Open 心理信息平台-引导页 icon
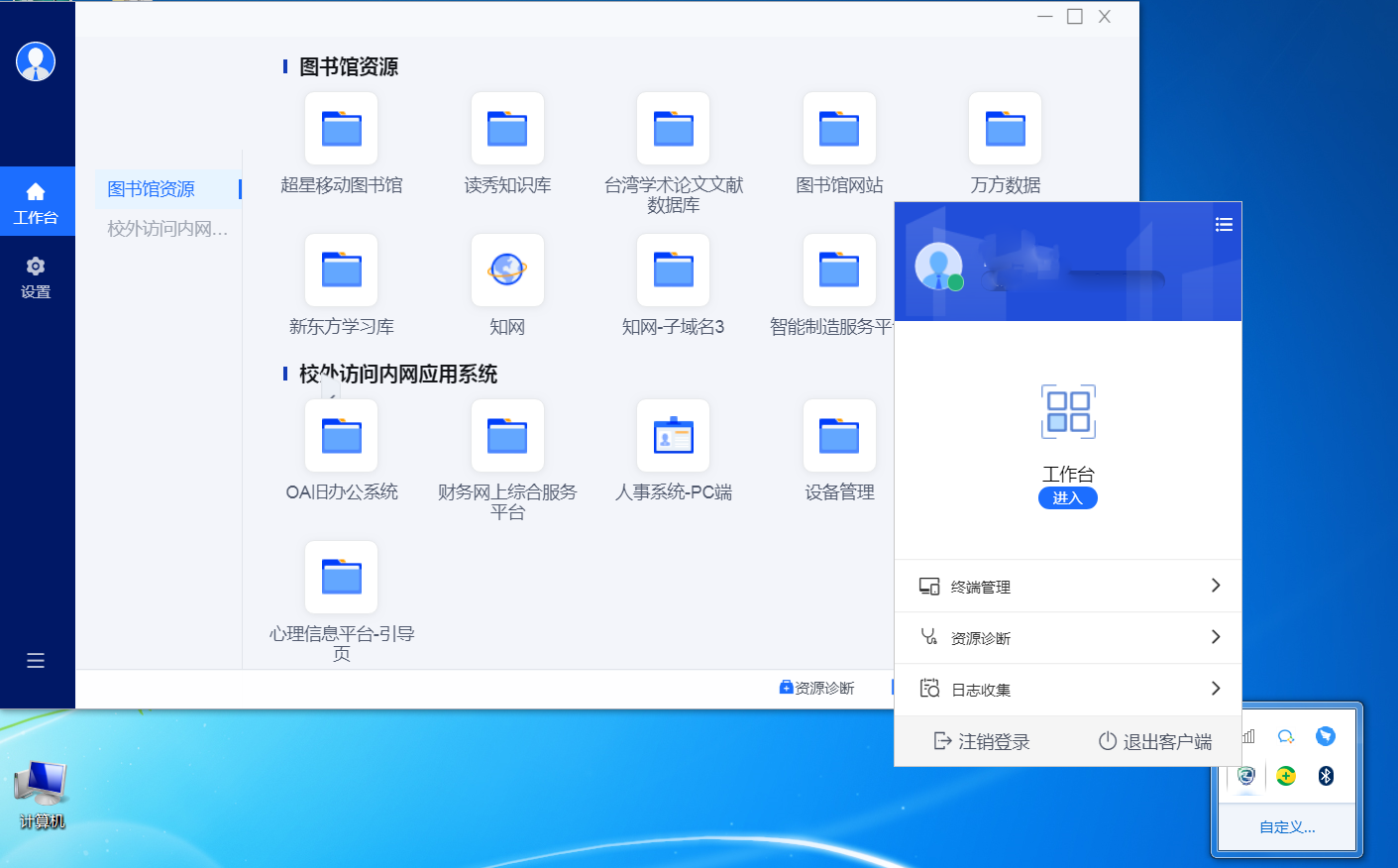 pos(341,577)
